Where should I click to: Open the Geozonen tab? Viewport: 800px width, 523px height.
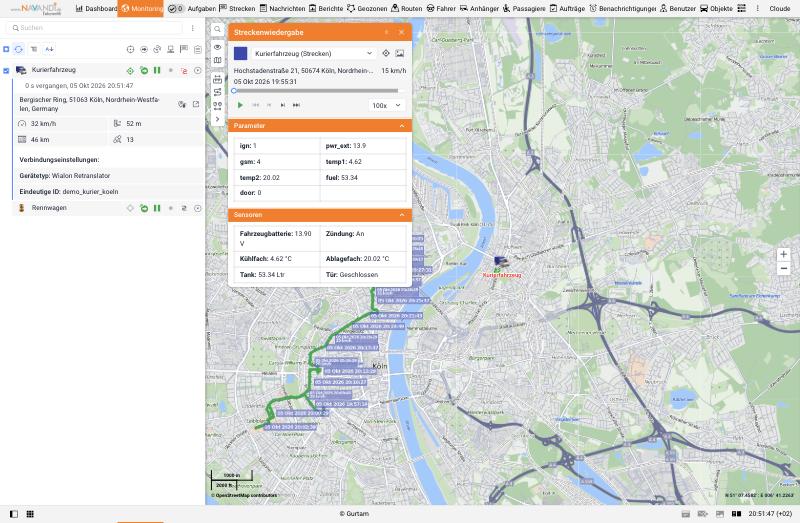click(x=367, y=9)
